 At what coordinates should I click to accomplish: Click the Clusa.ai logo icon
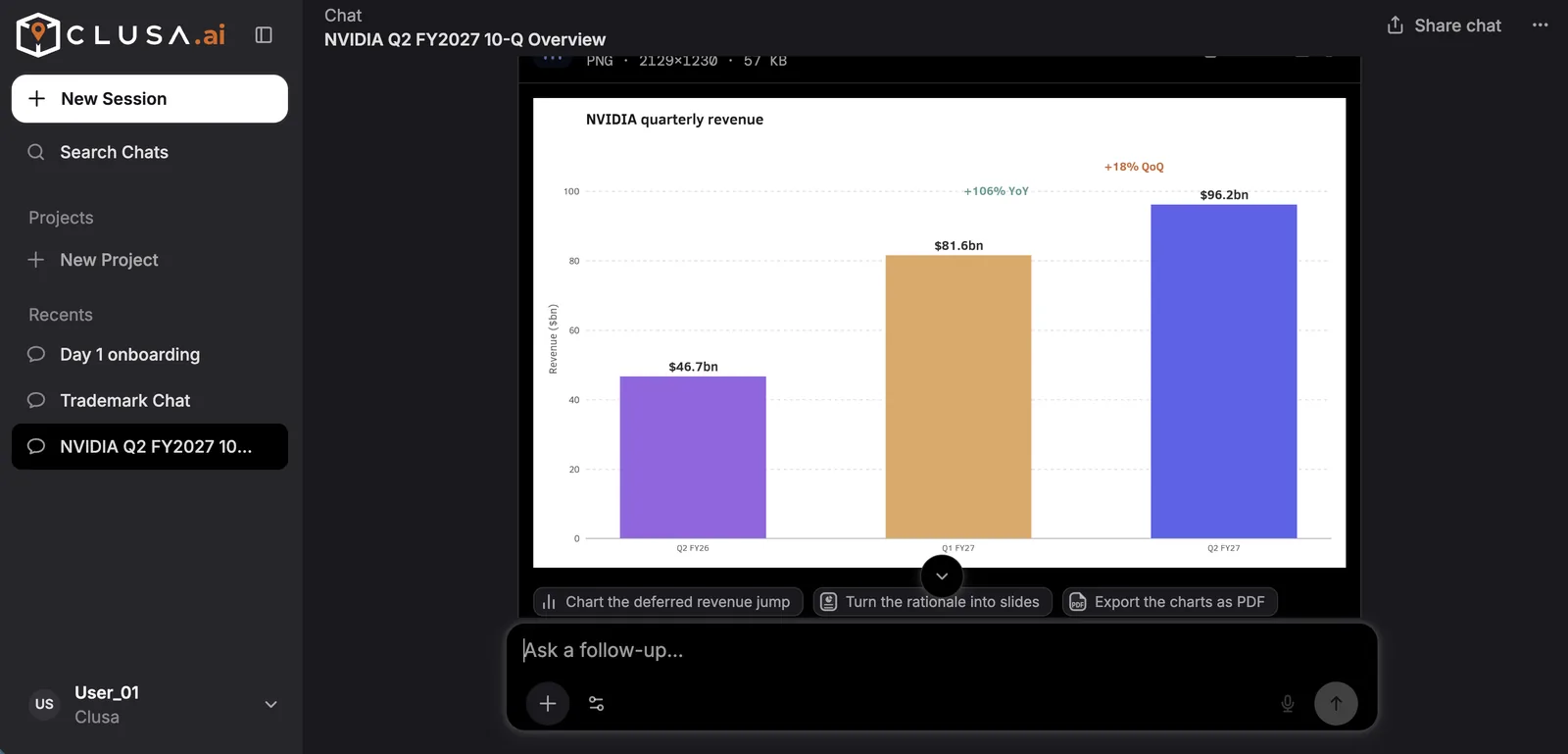38,34
